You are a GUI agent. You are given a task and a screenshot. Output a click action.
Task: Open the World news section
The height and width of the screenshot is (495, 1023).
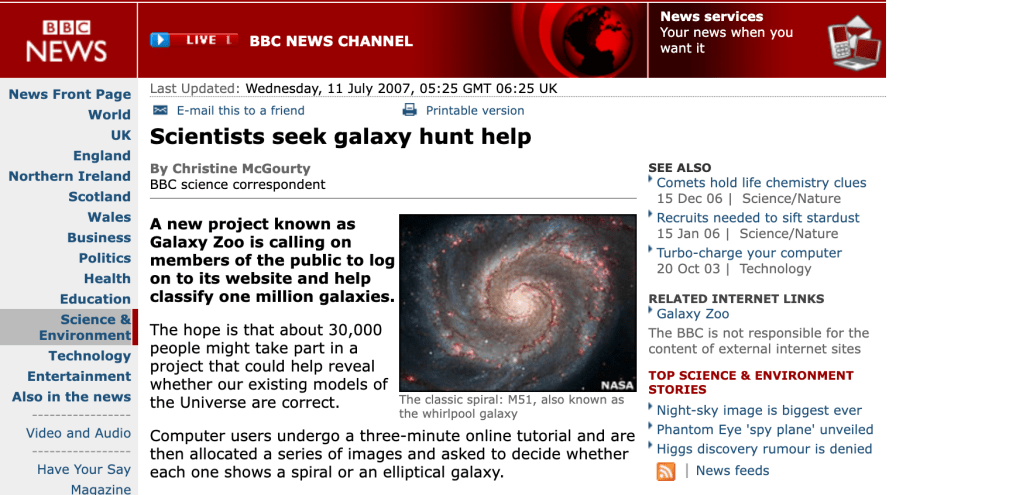tap(109, 115)
